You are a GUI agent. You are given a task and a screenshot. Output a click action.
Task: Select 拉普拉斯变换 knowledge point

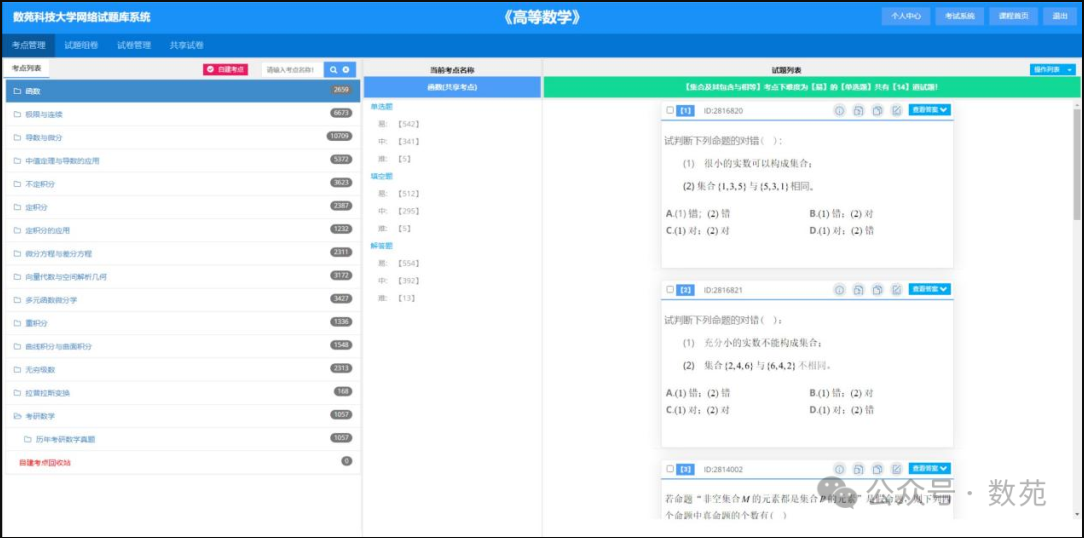click(183, 393)
